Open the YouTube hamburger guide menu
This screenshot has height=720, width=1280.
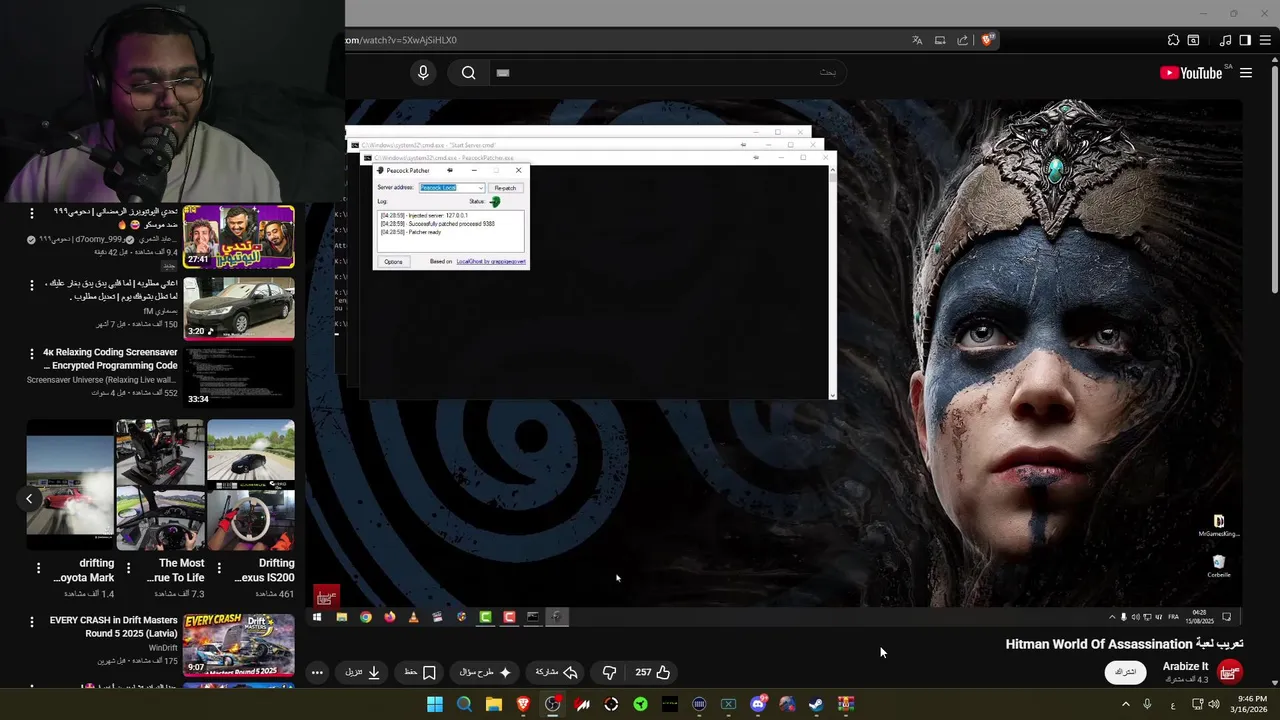[1246, 73]
